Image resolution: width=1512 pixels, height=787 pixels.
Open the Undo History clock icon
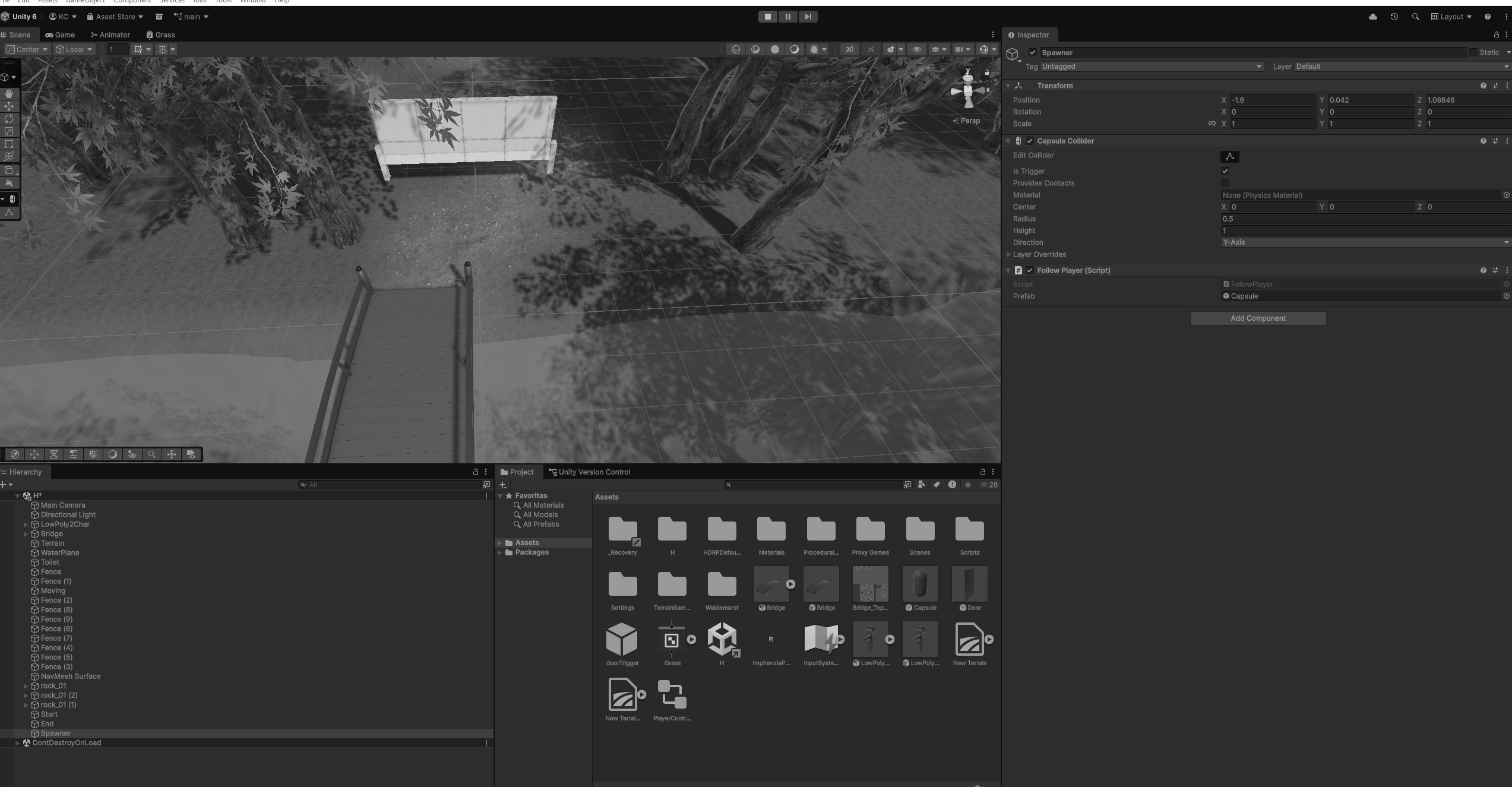[x=1394, y=17]
